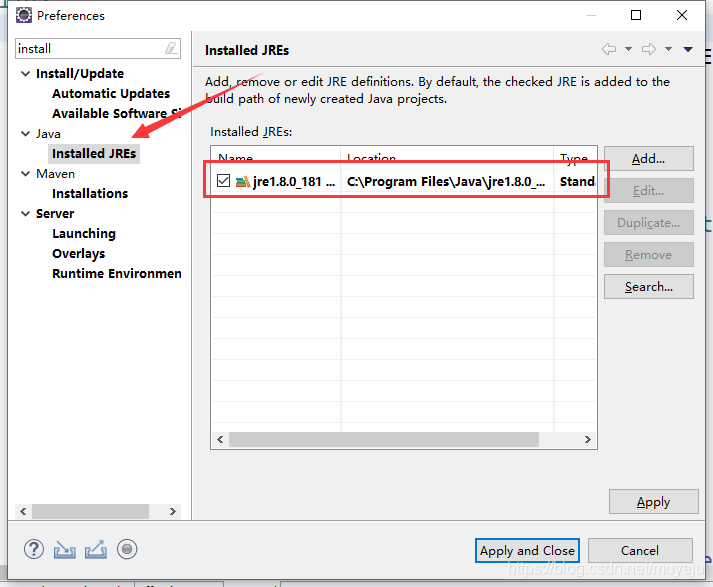
Task: Open the Help question mark icon
Action: [x=34, y=549]
